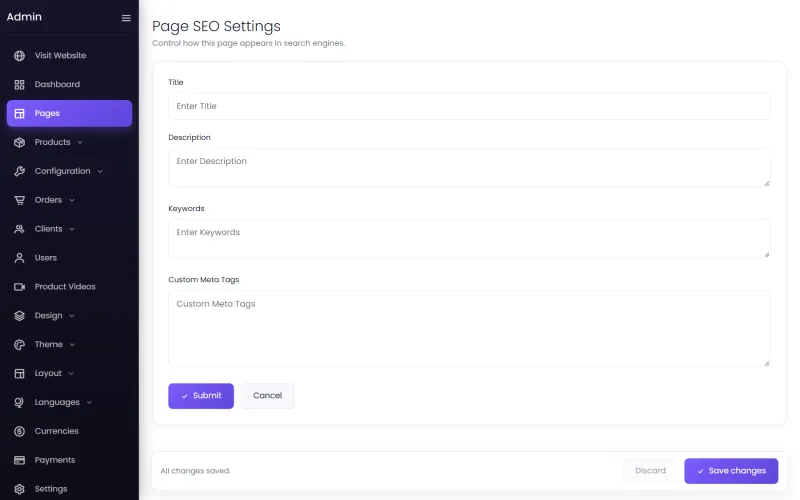Click the Submit button
Screen dimensions: 800x500
tap(201, 396)
